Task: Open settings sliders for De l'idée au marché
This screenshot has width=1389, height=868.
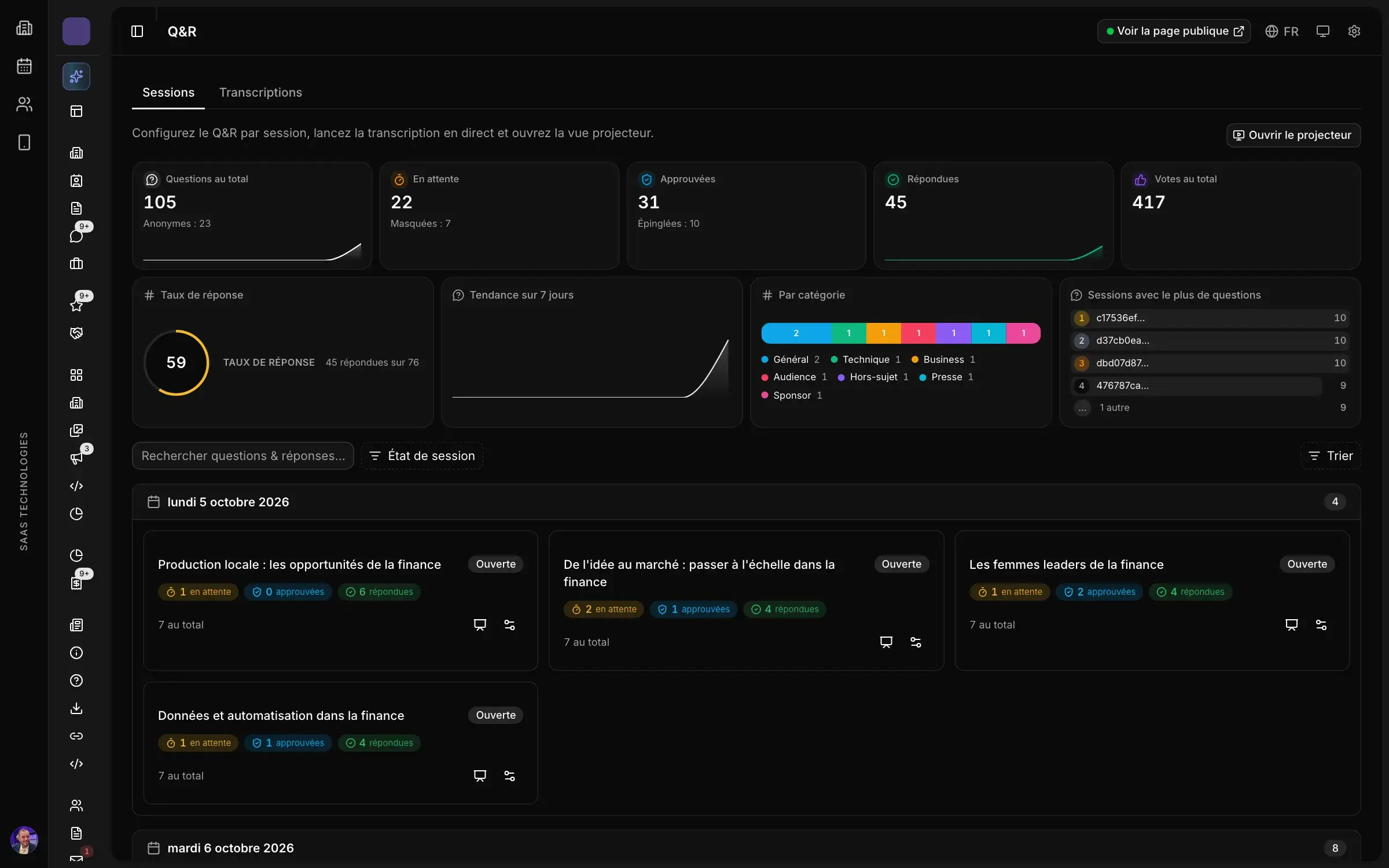Action: point(916,642)
